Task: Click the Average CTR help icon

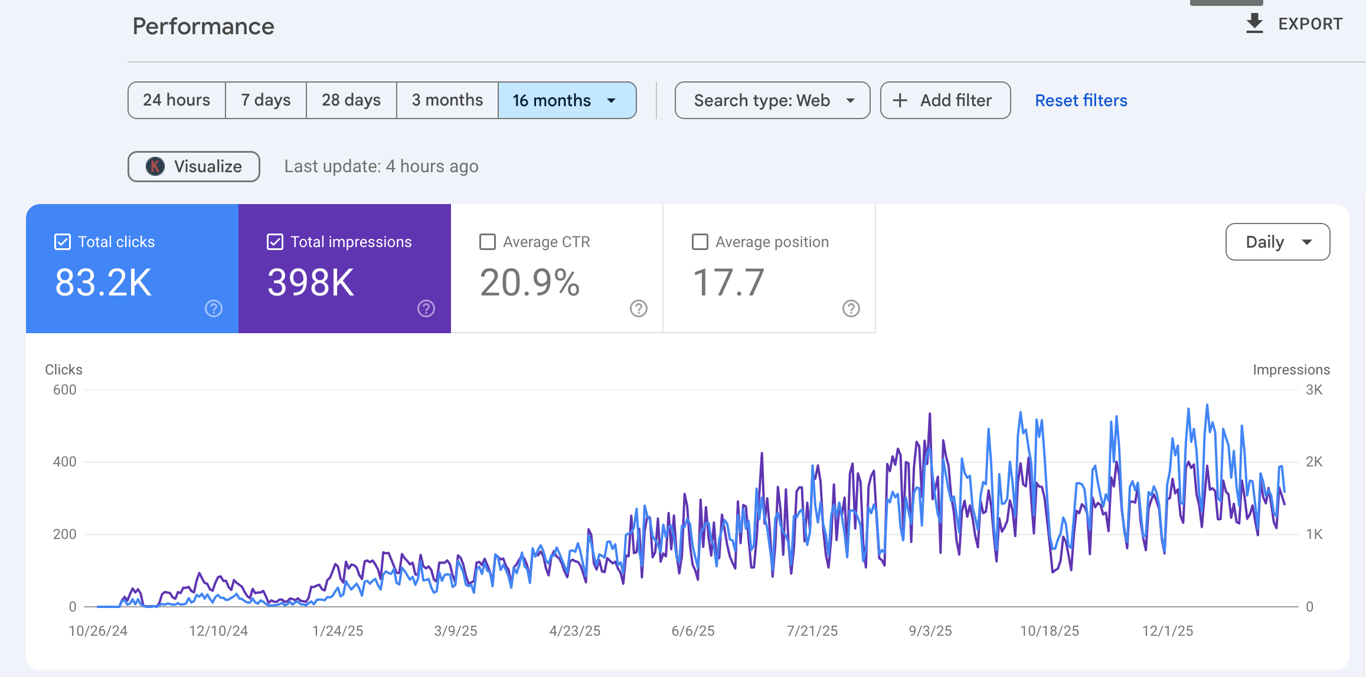Action: pos(639,309)
